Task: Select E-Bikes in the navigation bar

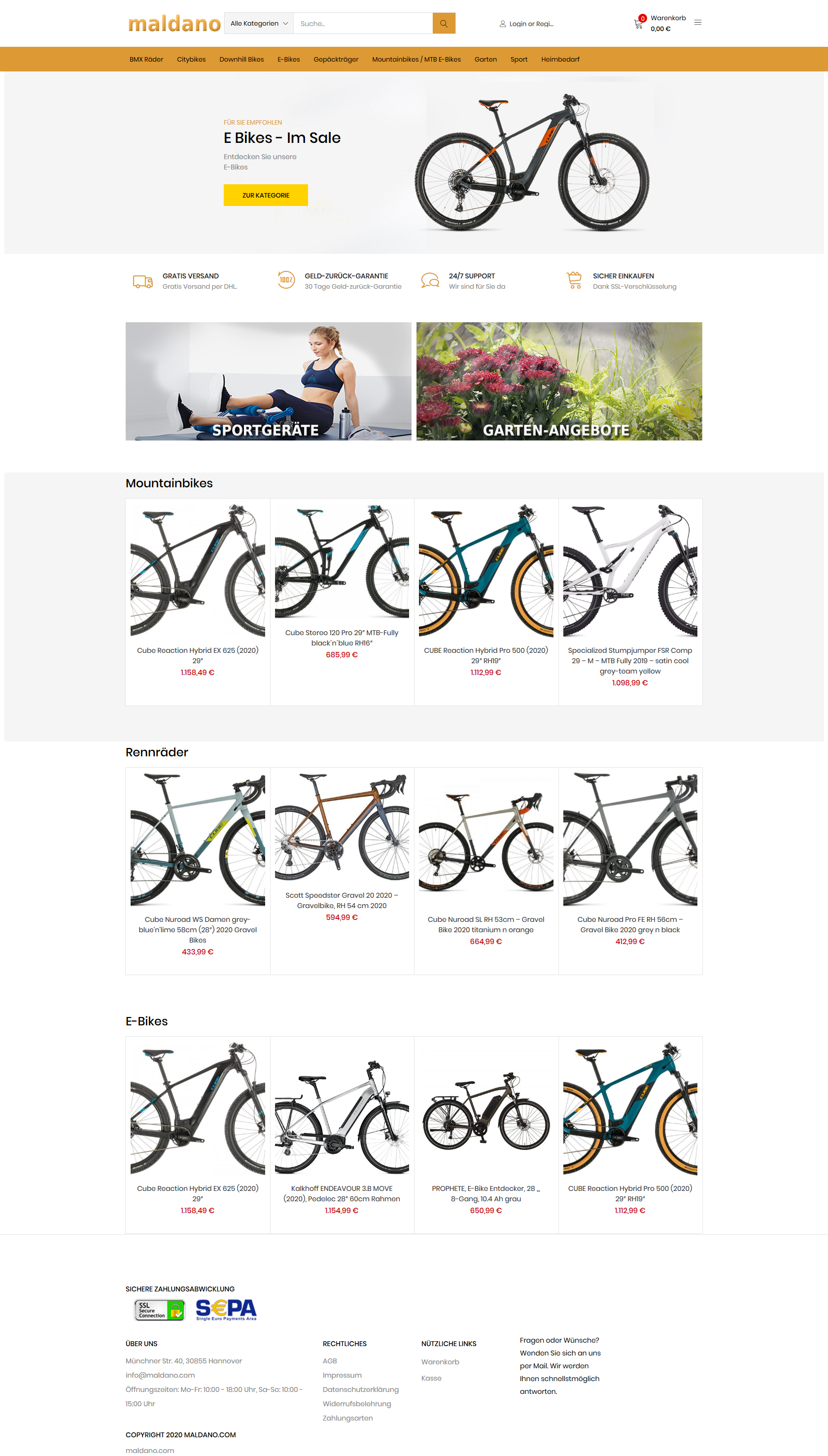Action: point(288,59)
